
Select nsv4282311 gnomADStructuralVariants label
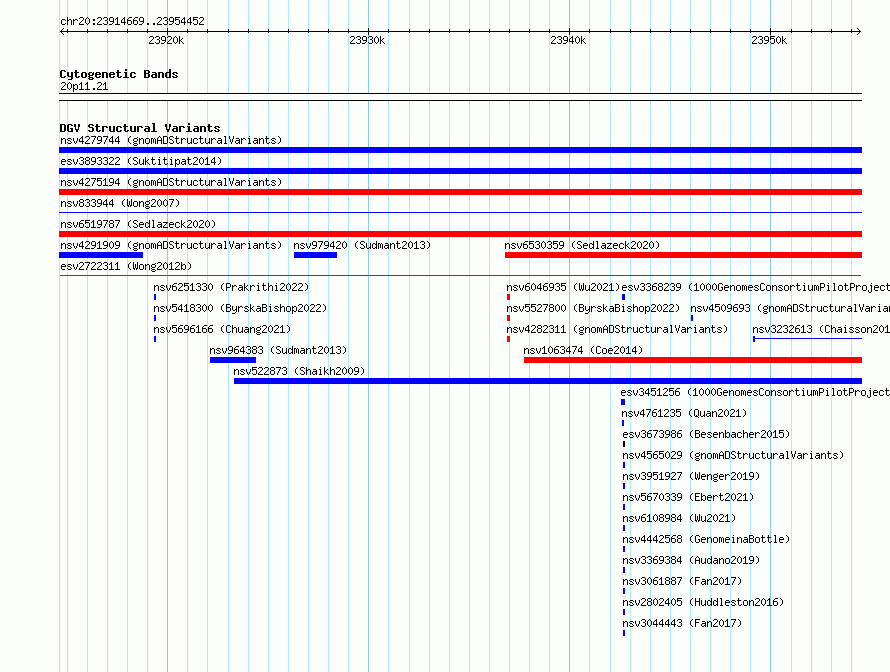point(617,329)
